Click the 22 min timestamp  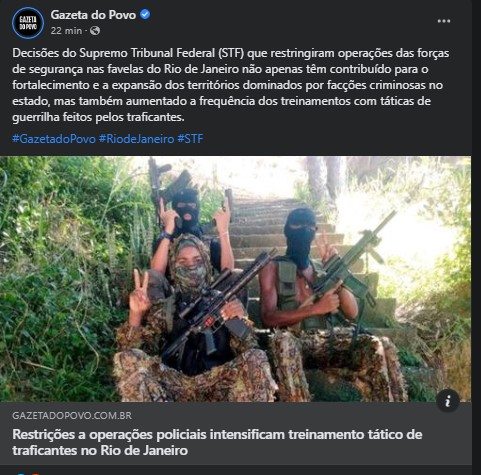66,31
